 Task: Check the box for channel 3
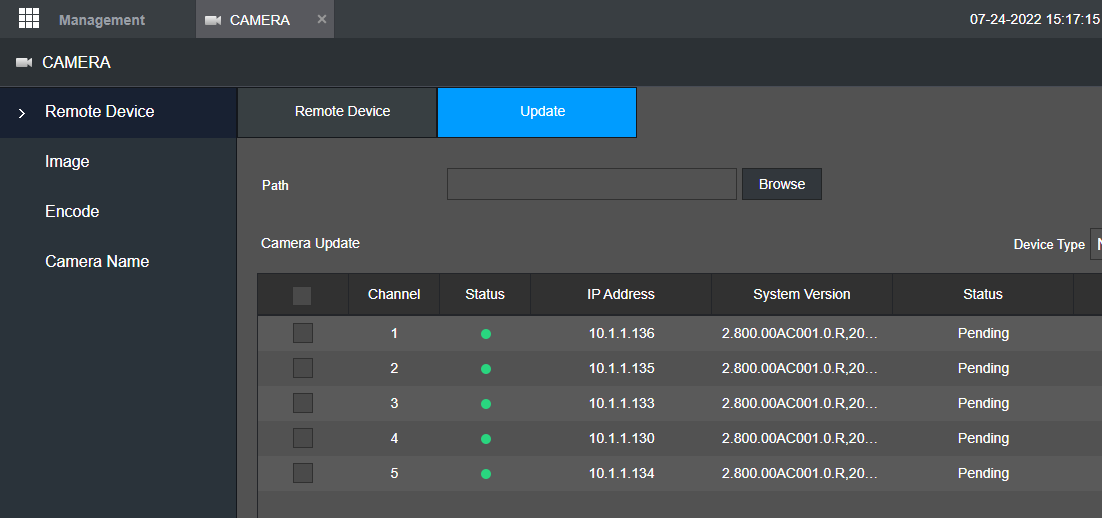pyautogui.click(x=303, y=403)
